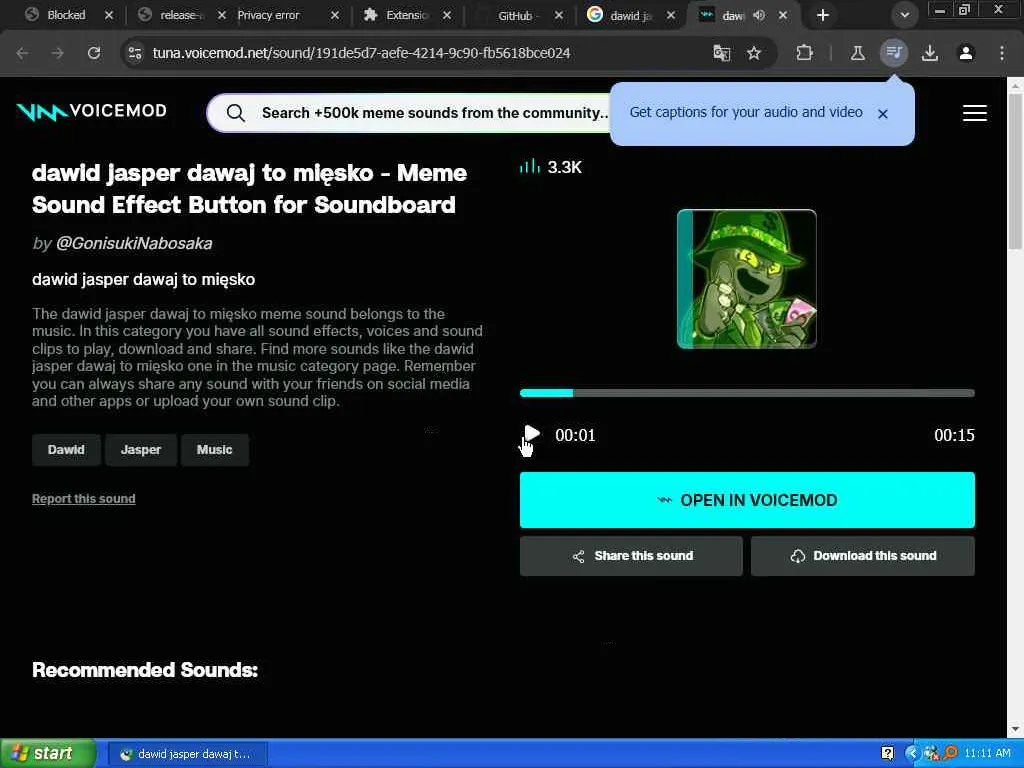Screen dimensions: 1024x768
Task: Switch to Google dawid search tab
Action: (620, 15)
